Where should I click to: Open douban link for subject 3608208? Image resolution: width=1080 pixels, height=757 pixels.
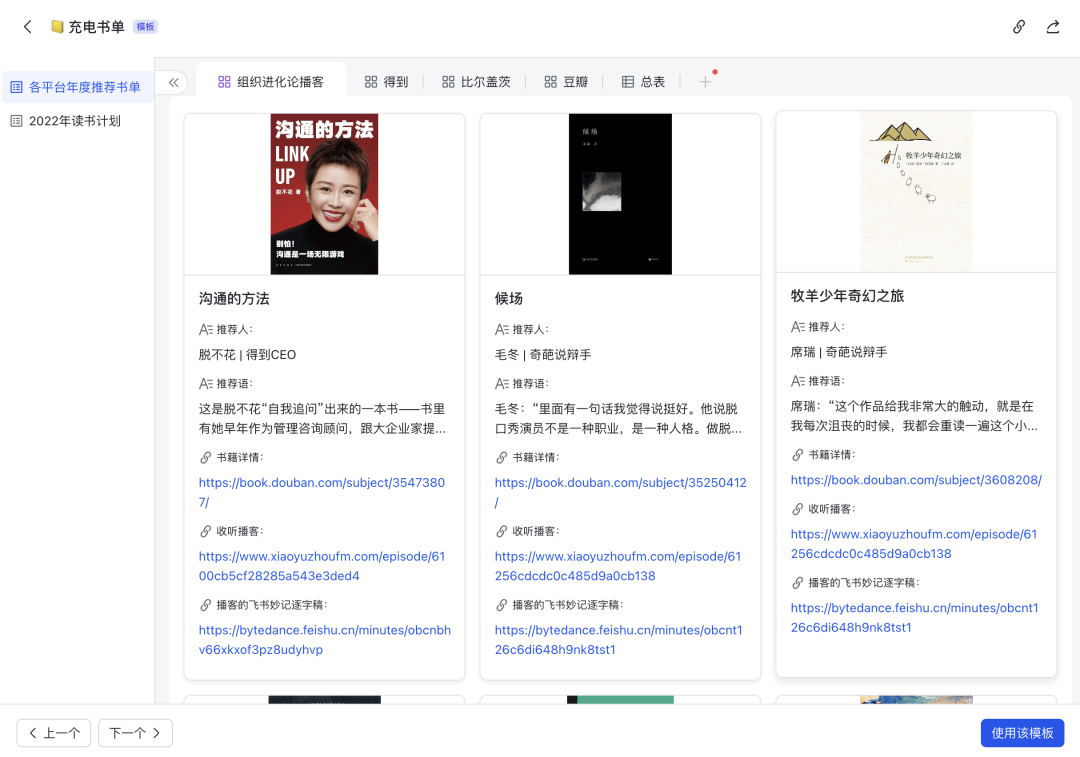pos(916,480)
